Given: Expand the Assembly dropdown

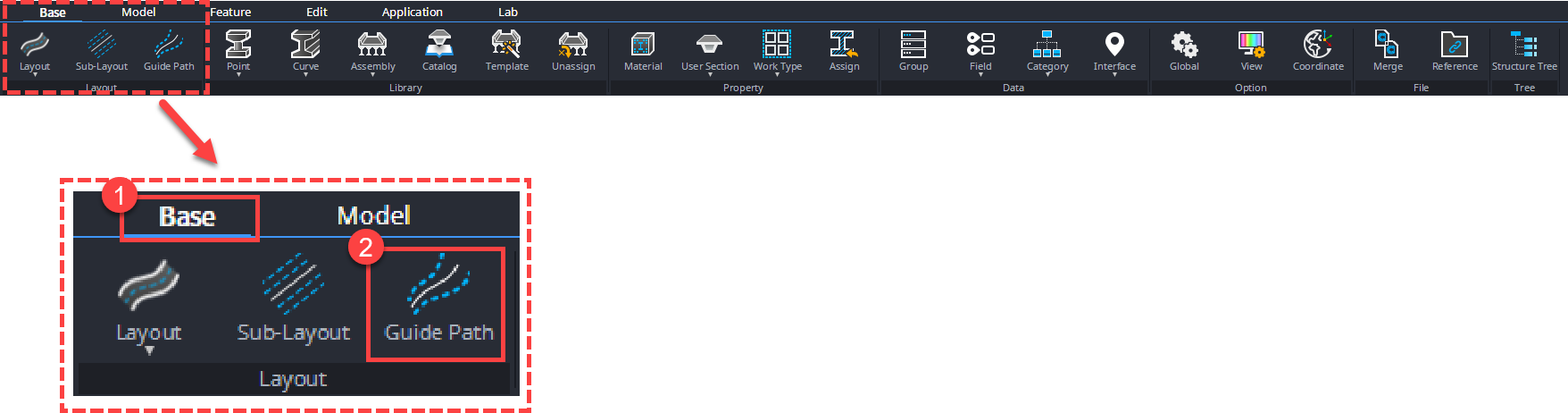Looking at the screenshot, I should (x=372, y=75).
